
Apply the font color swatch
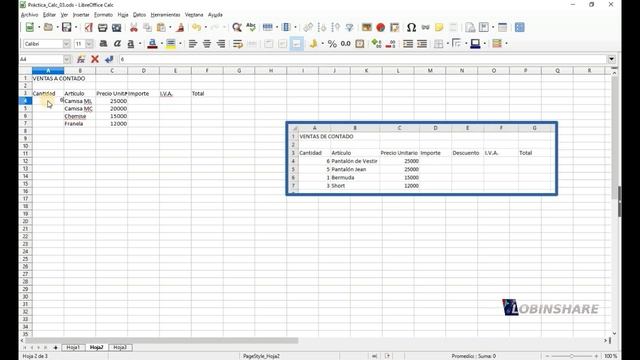pos(152,44)
